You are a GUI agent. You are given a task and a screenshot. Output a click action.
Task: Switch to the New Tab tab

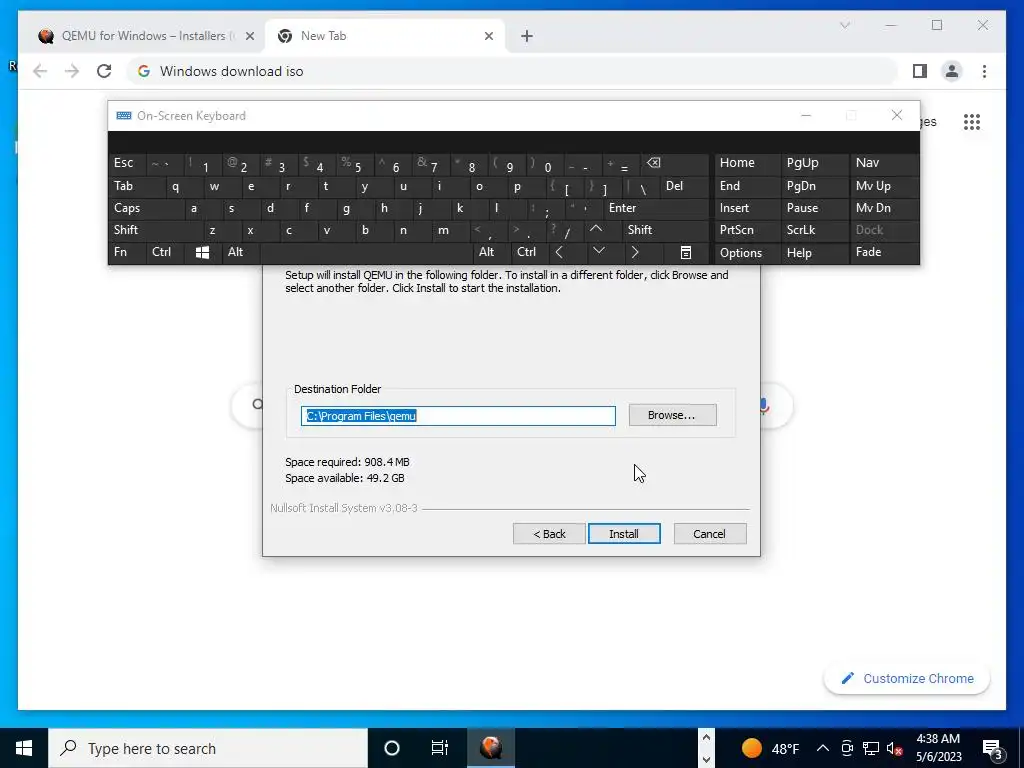385,36
